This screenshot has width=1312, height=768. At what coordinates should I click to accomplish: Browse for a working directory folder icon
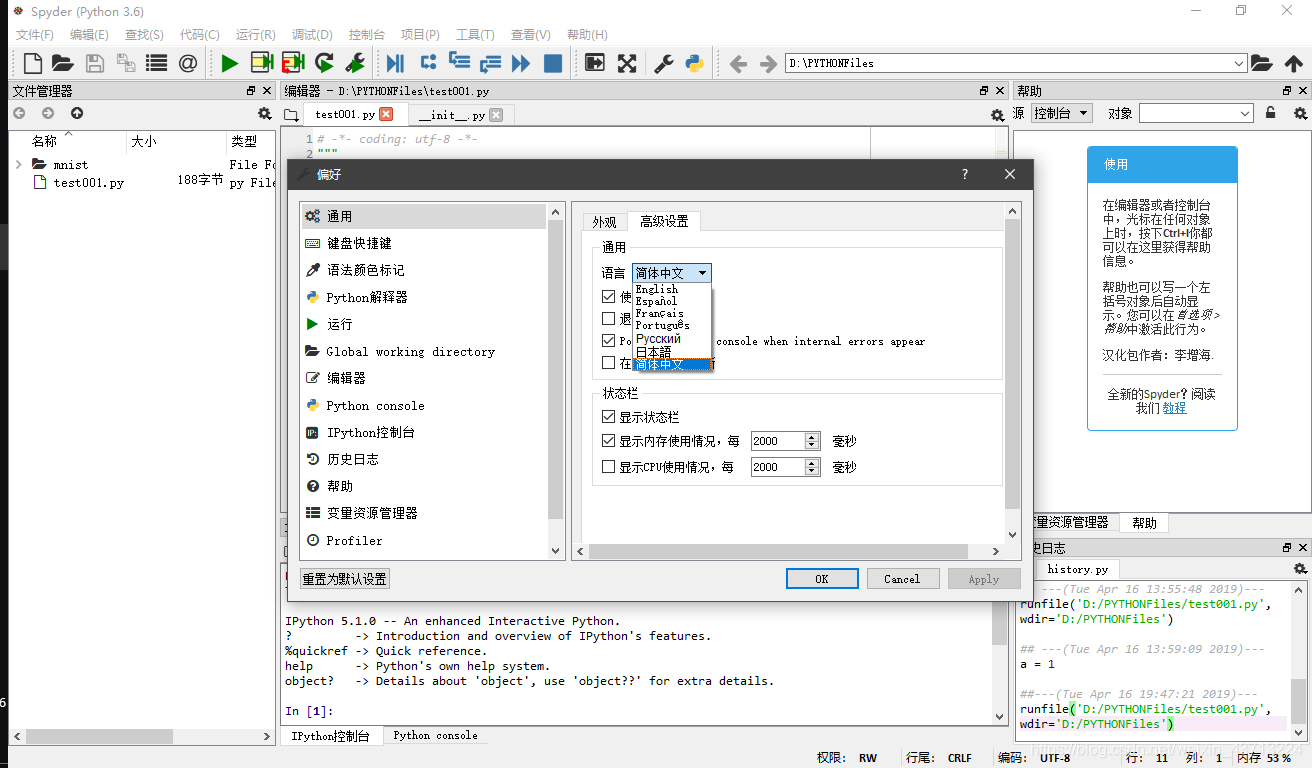point(1262,63)
